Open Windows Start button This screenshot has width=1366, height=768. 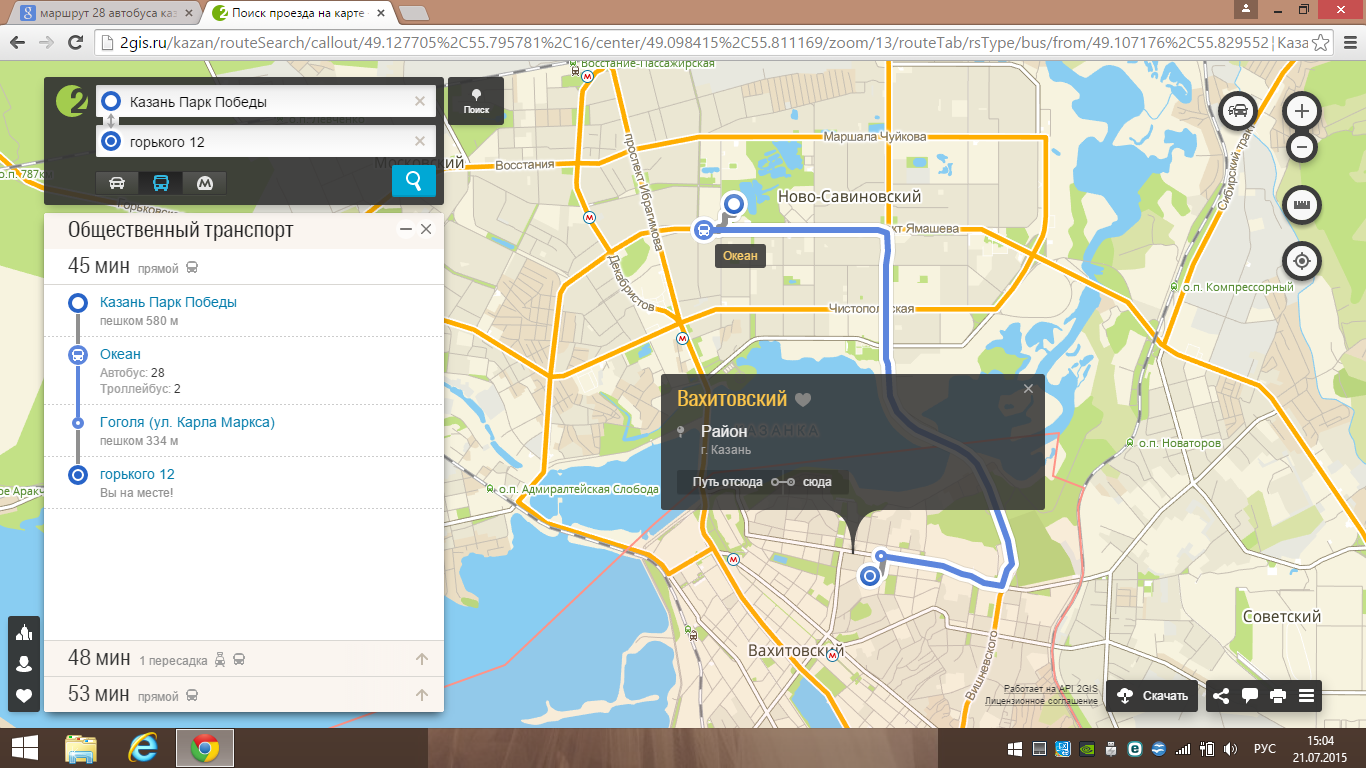(x=24, y=748)
